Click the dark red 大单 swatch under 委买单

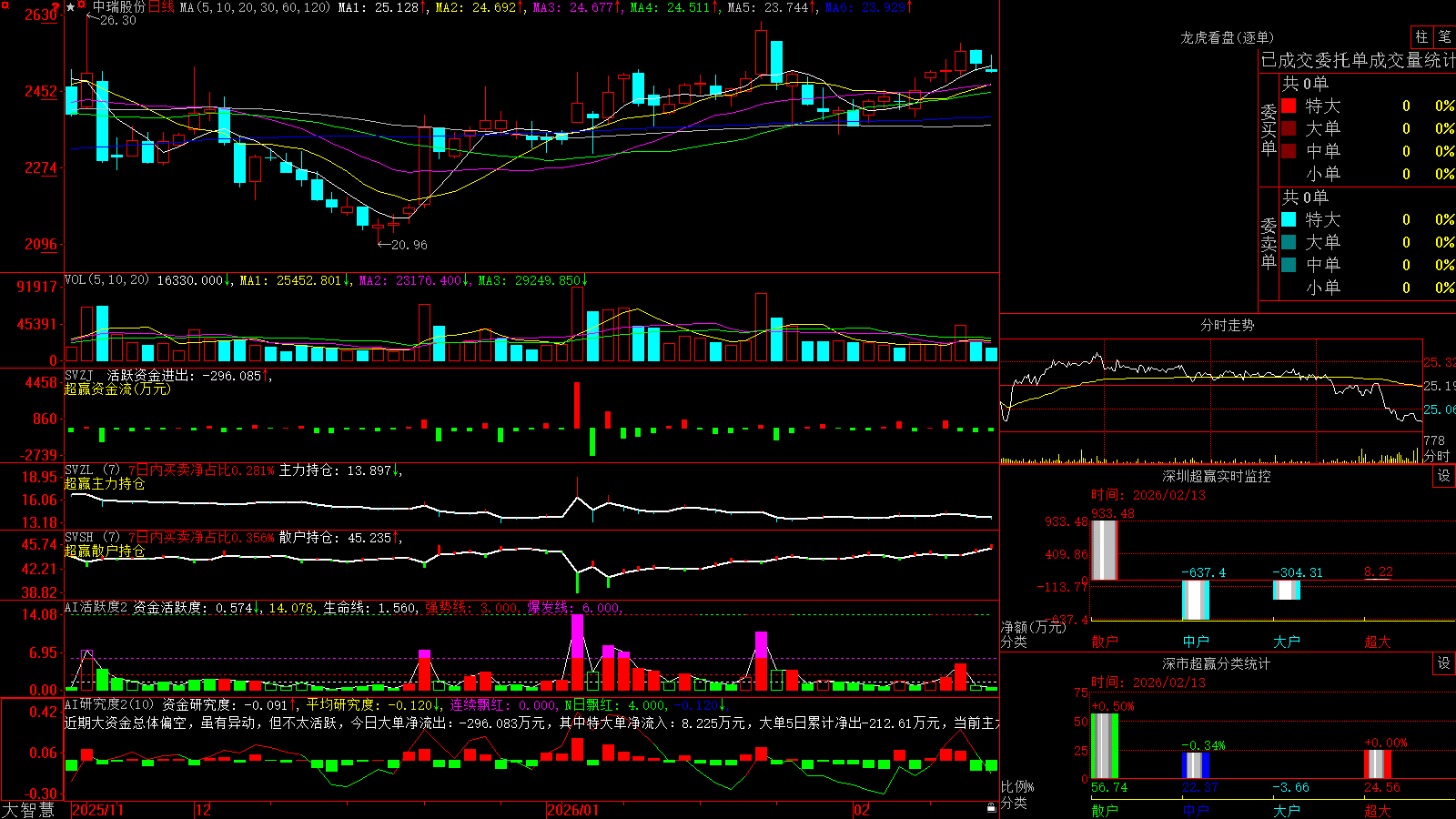(x=1289, y=128)
